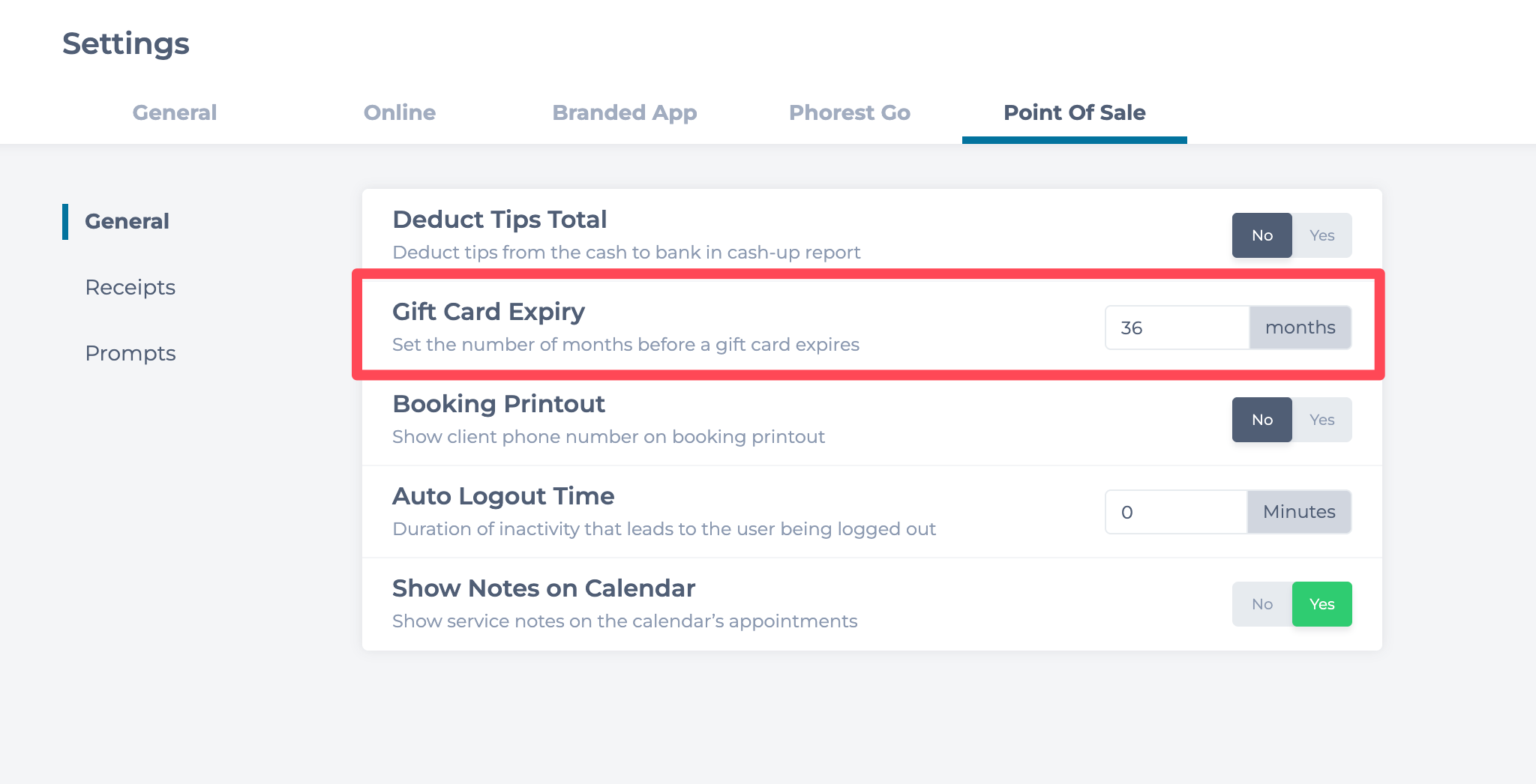Click the Settings page title

(126, 43)
